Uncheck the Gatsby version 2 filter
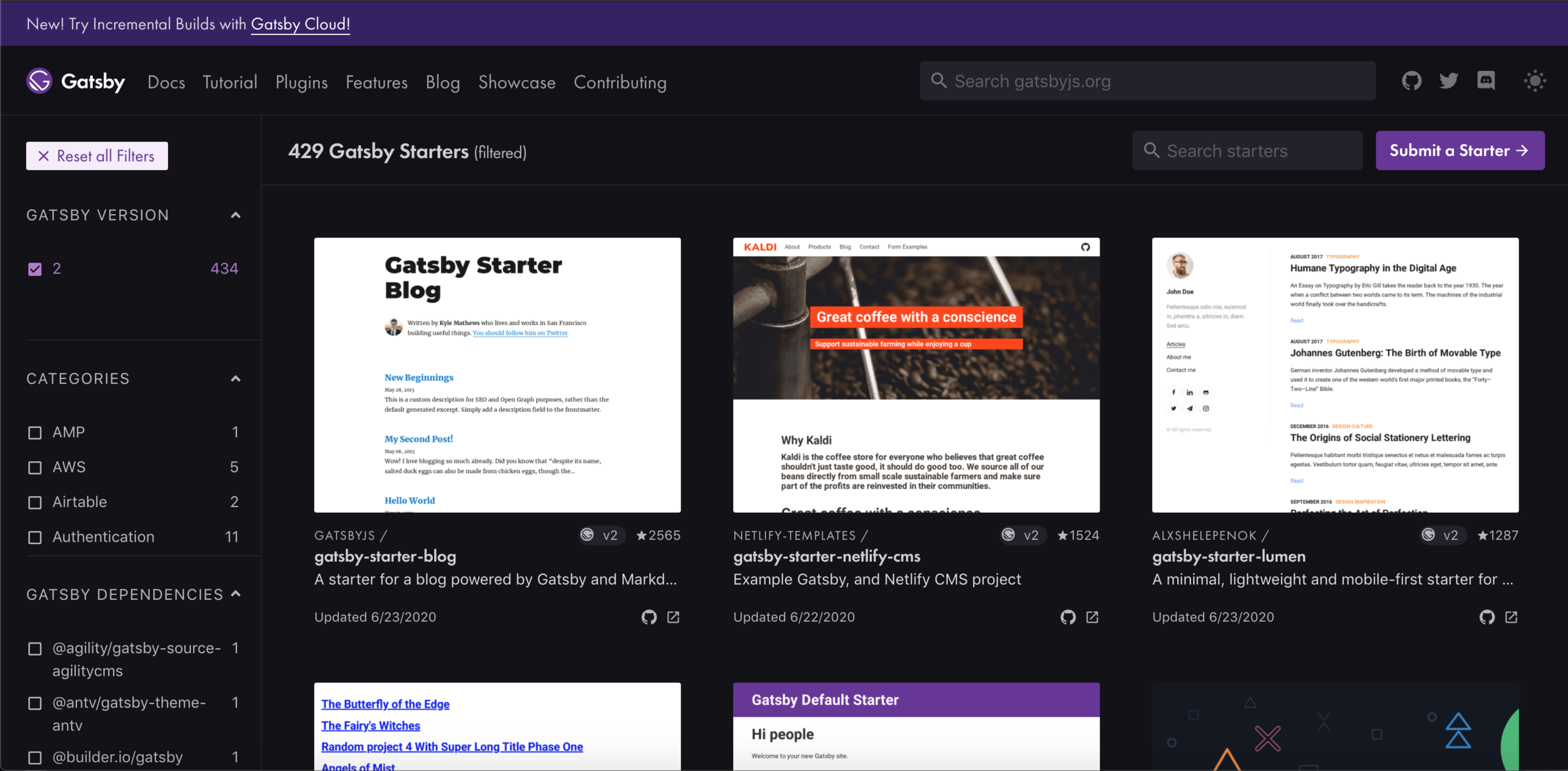Image resolution: width=1568 pixels, height=771 pixels. 35,269
